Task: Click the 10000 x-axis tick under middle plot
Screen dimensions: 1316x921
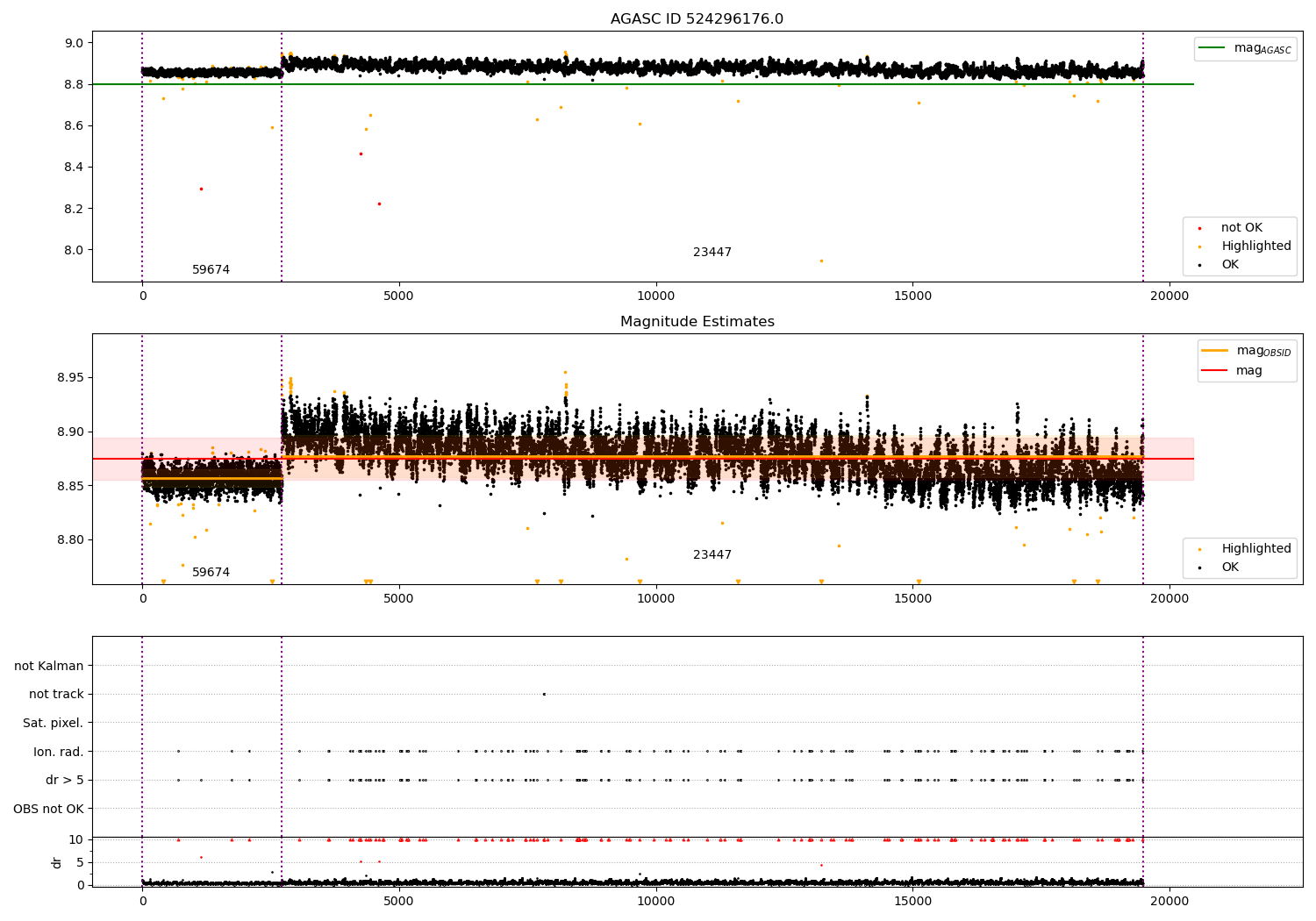Action: coord(655,599)
